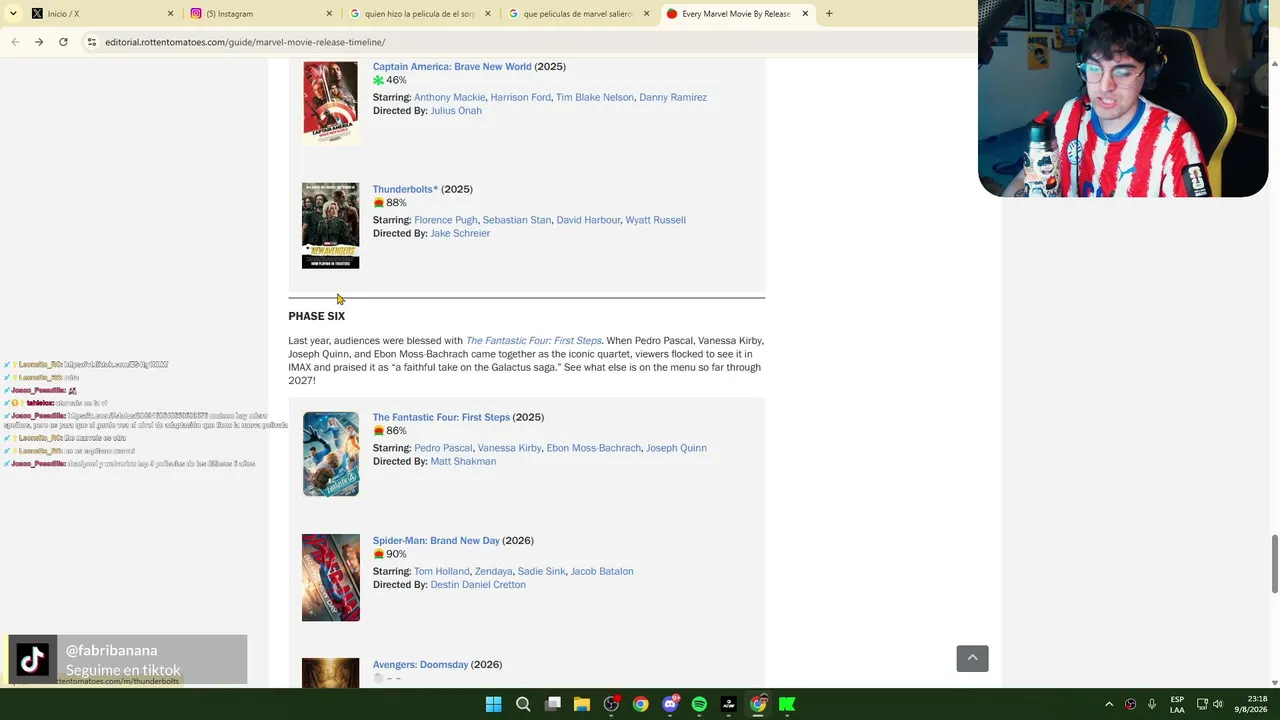Screen dimensions: 1280x720
Task: Switch to the 'quien hizo la pelicula' Google tab
Action: pos(420,14)
